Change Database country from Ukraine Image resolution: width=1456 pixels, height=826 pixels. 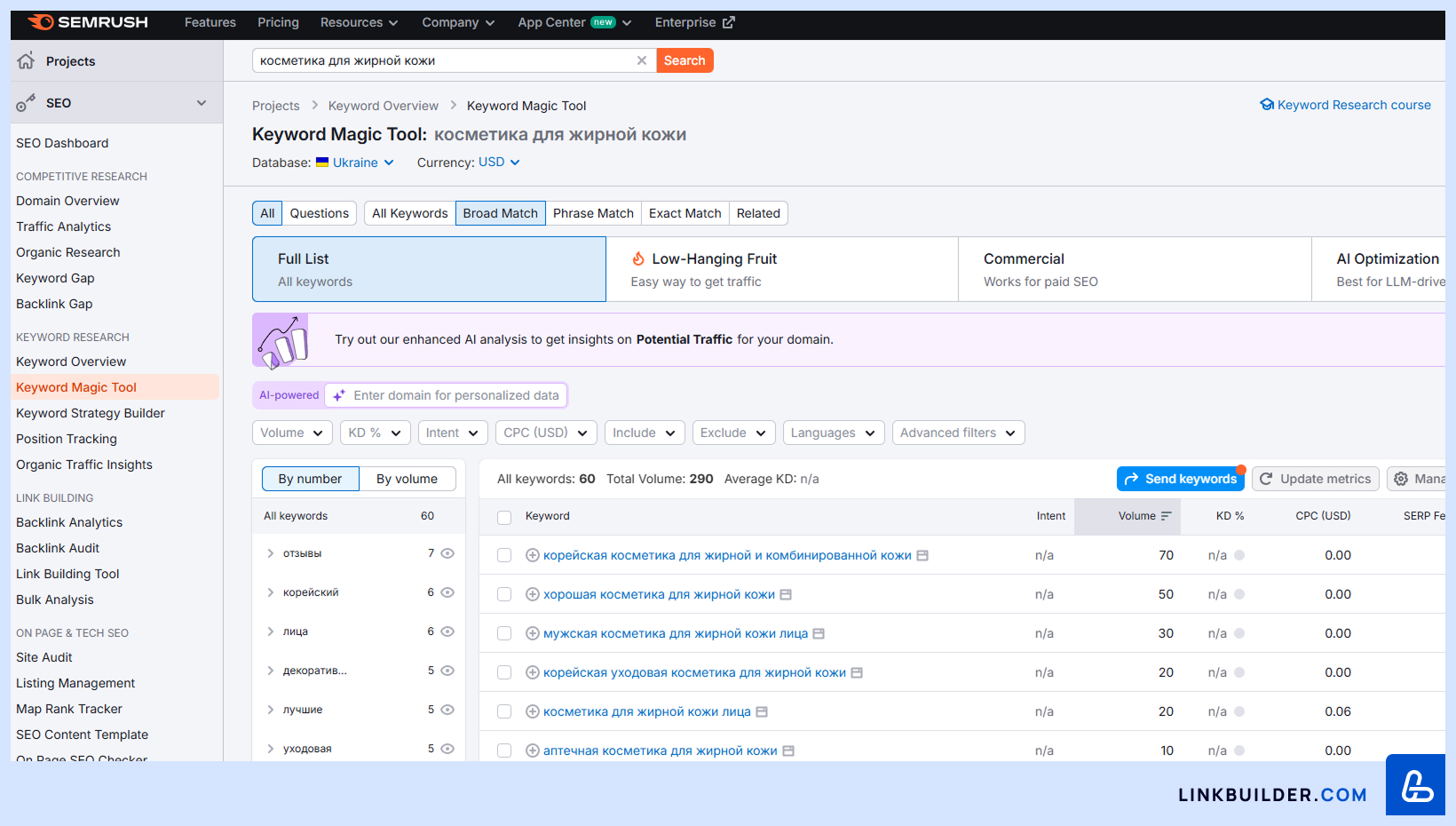click(355, 163)
